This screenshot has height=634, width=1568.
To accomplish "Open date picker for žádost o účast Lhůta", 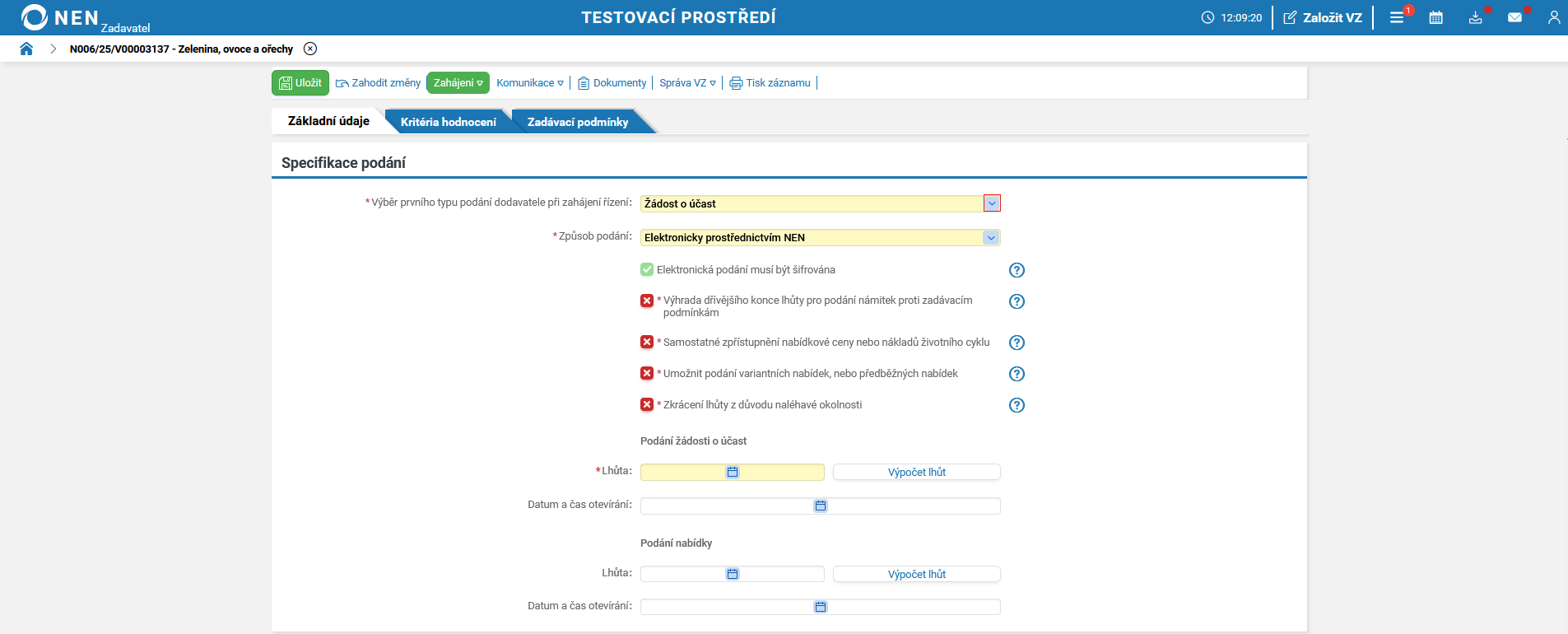I will [733, 472].
